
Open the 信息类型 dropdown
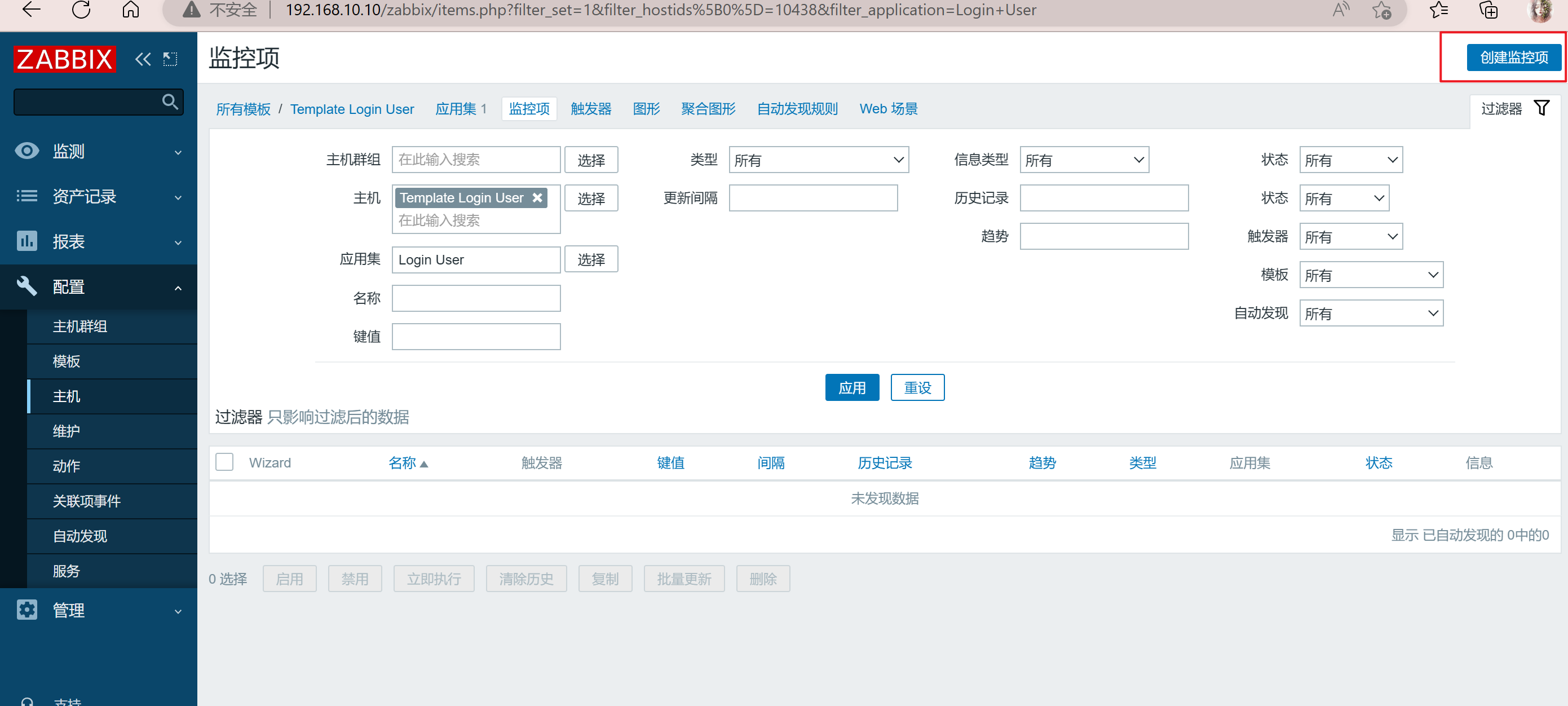pos(1084,160)
